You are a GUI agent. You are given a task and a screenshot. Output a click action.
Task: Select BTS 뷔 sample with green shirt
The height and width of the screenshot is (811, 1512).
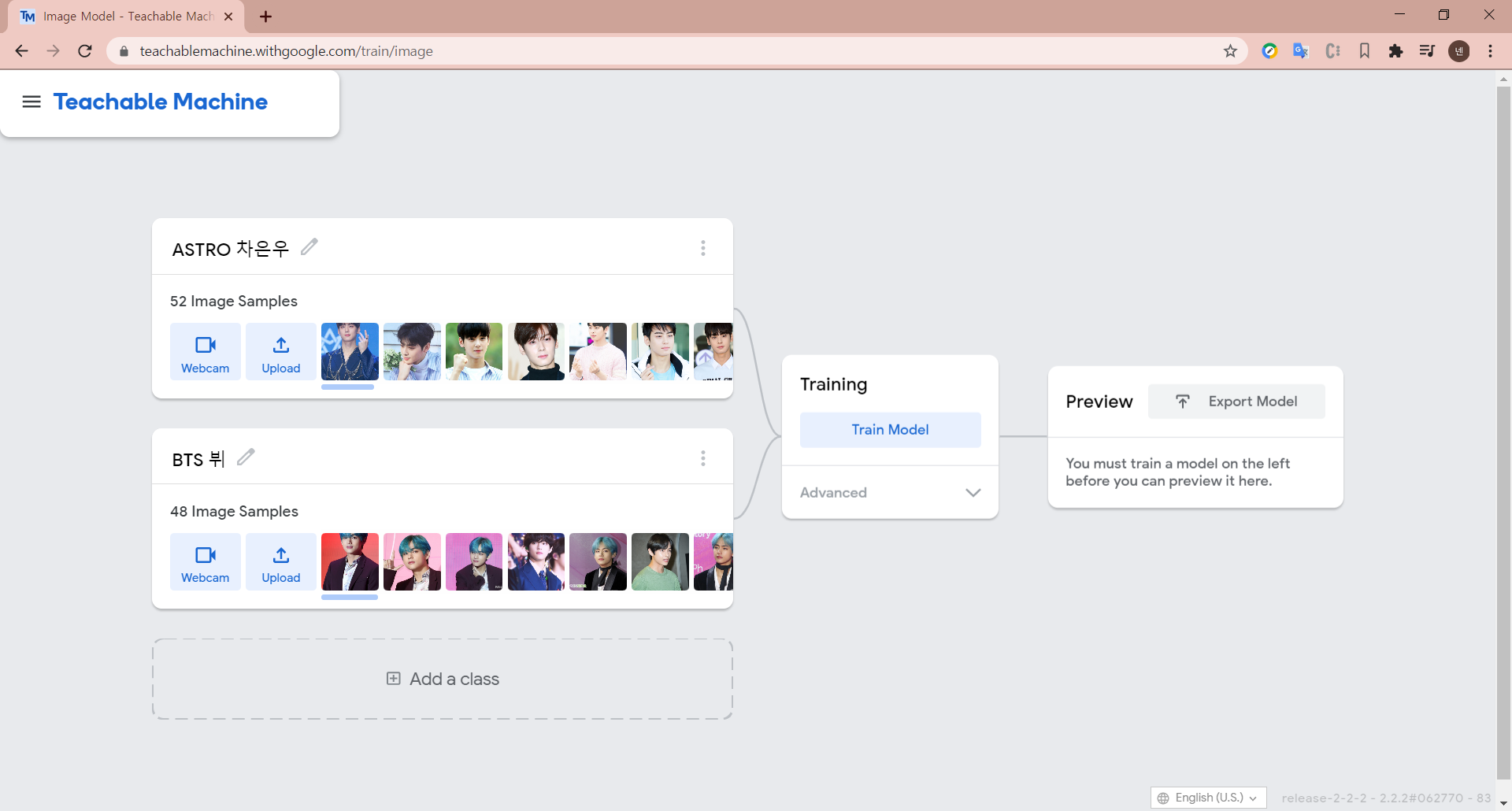[x=660, y=561]
